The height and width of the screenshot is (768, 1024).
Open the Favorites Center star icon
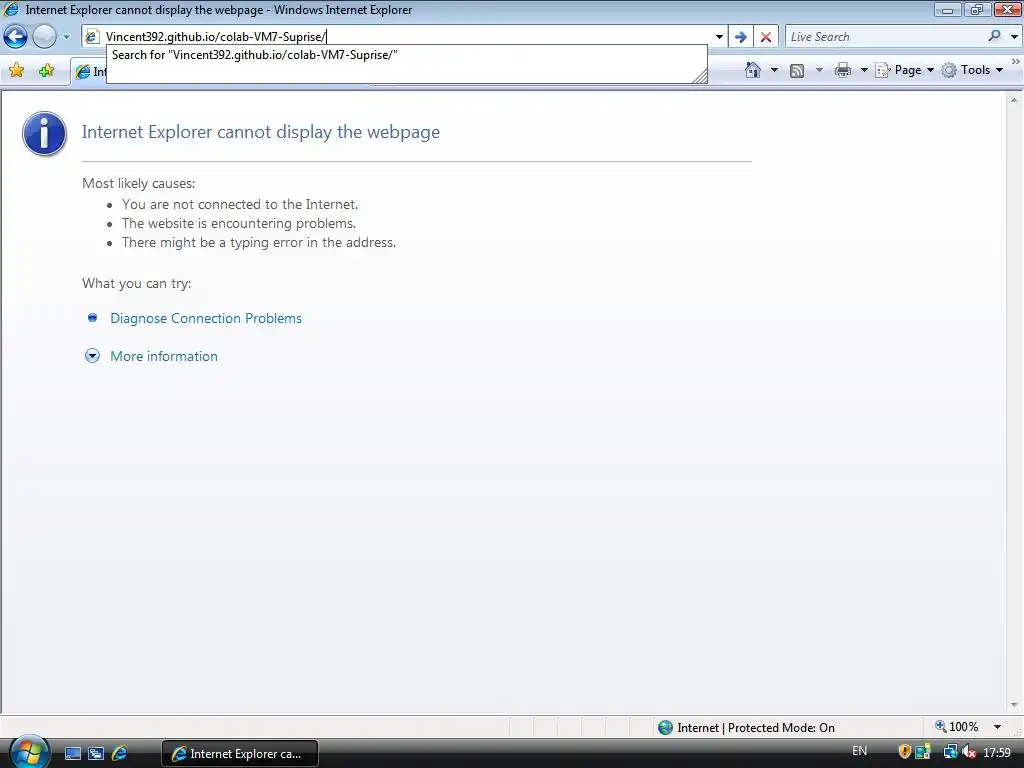tap(16, 70)
